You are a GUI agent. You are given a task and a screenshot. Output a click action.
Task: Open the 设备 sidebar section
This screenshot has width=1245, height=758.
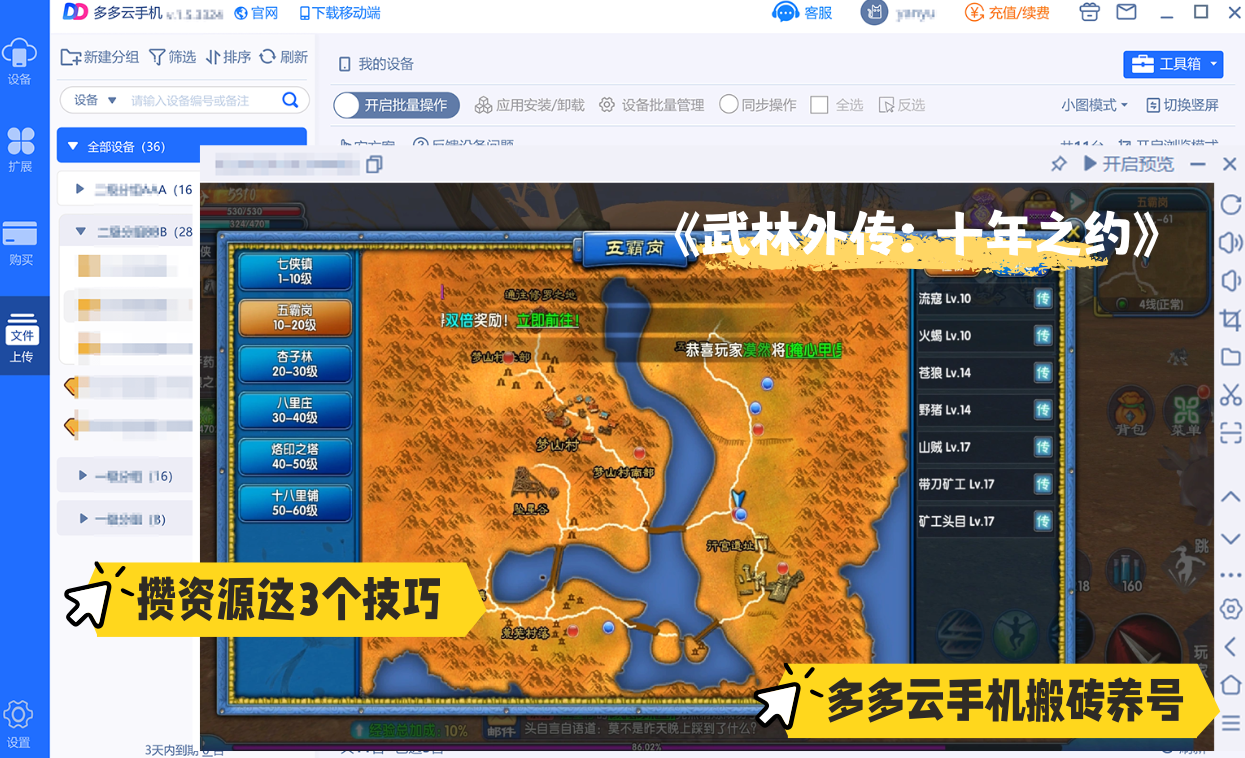click(19, 62)
